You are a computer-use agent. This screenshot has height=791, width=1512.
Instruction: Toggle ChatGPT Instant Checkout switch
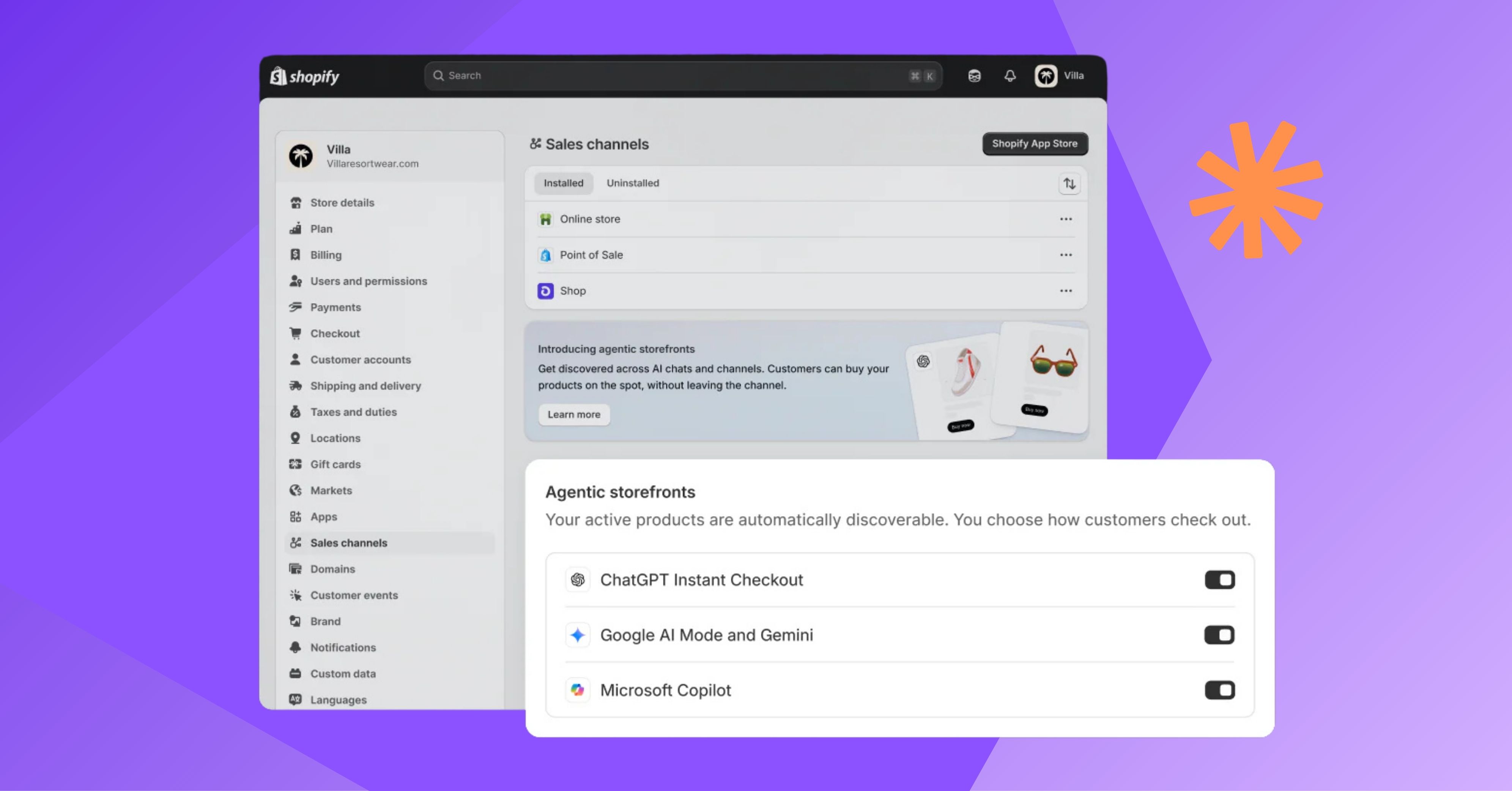coord(1219,579)
